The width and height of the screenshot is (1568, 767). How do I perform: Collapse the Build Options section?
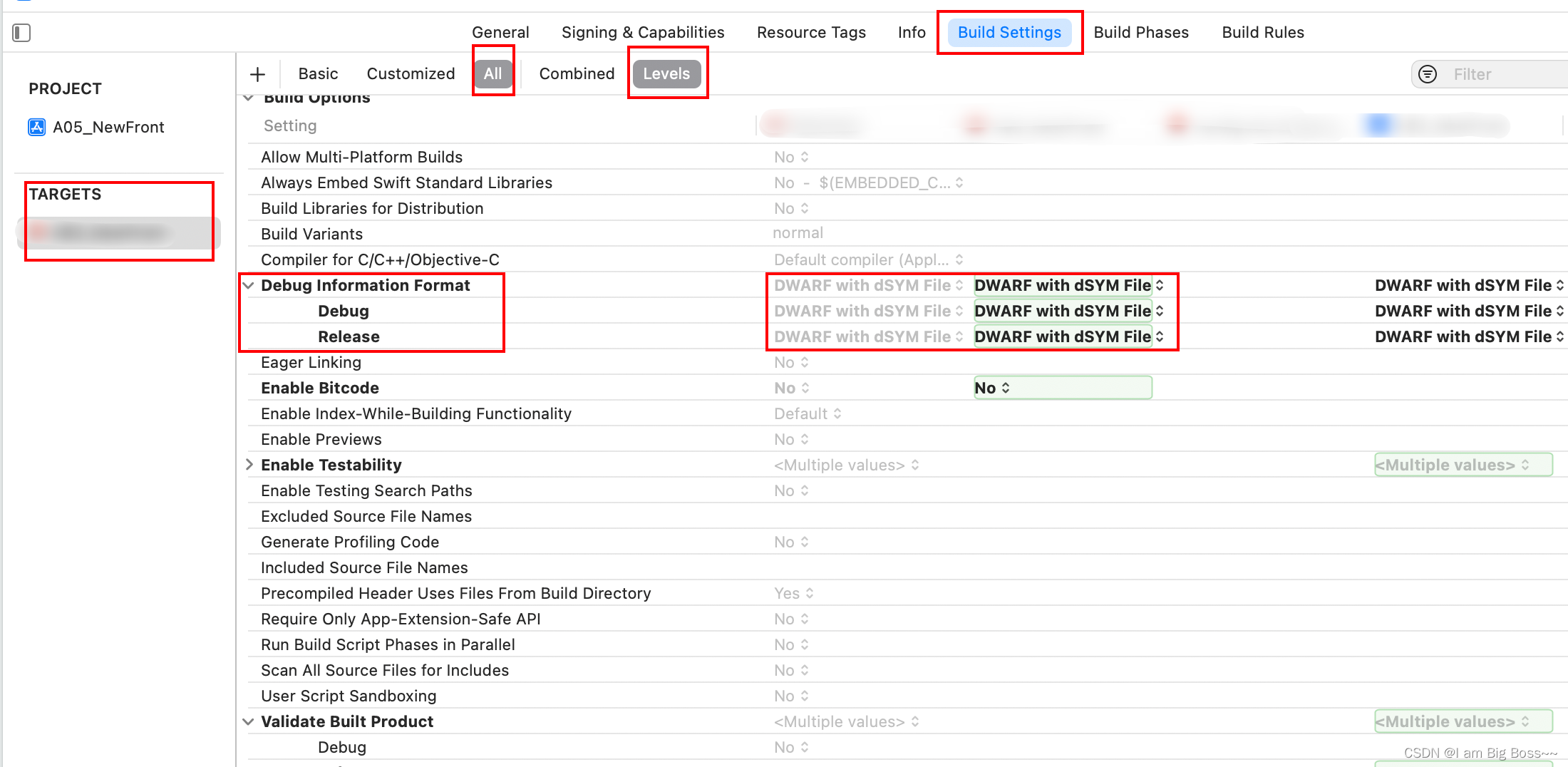click(248, 98)
